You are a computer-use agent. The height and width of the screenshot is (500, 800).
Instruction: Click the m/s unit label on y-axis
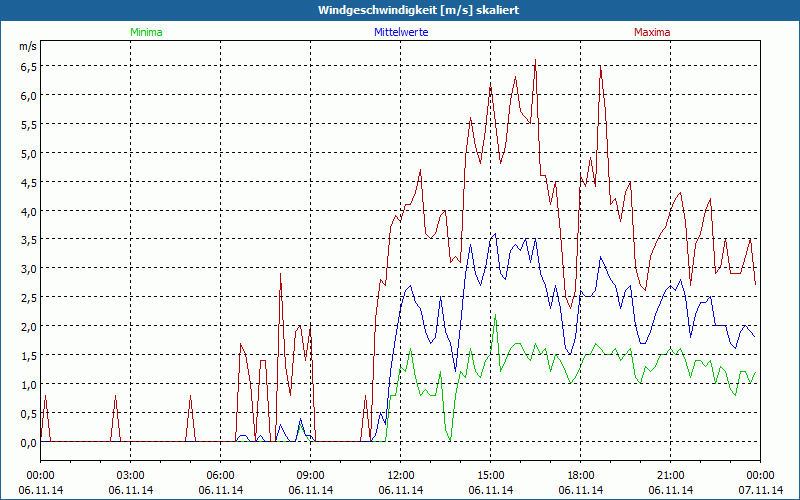coord(28,46)
